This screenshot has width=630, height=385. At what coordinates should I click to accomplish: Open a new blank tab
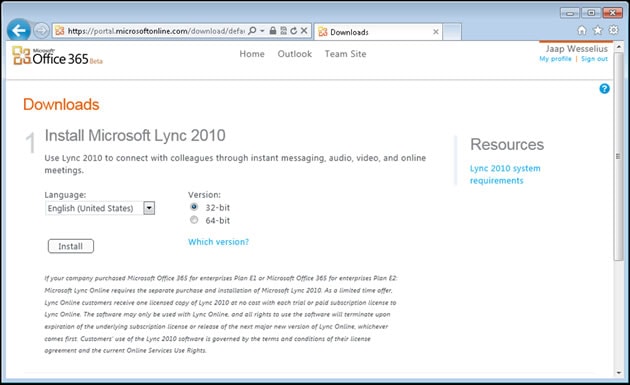coord(452,32)
